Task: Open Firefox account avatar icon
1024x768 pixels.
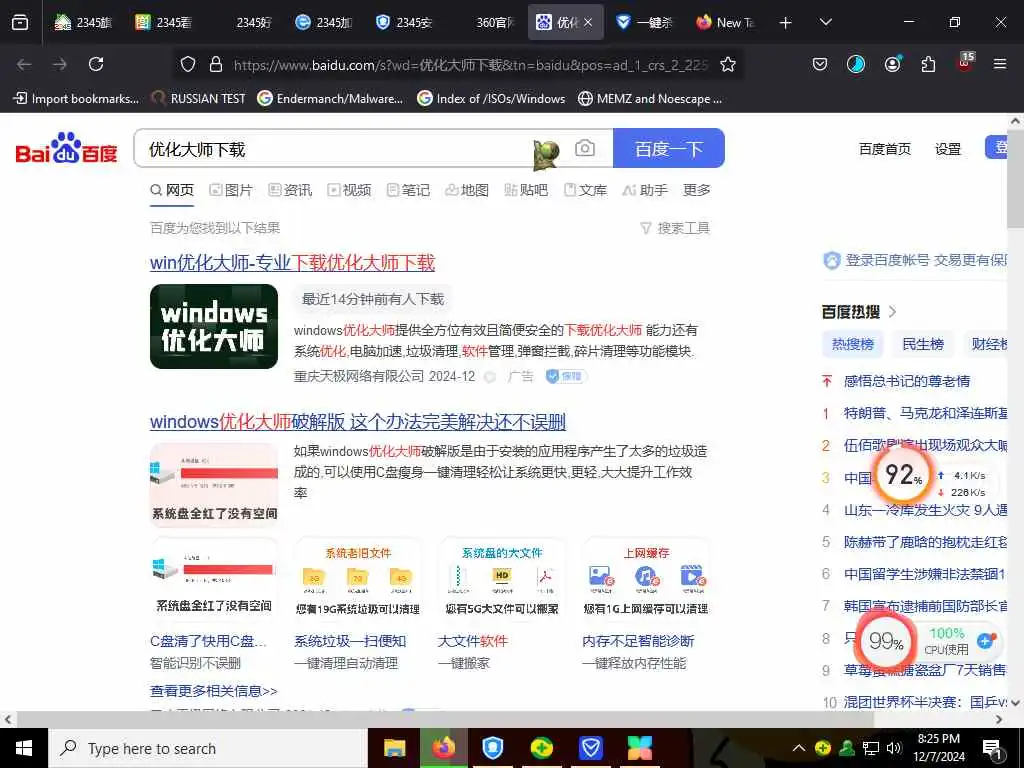Action: 892,64
